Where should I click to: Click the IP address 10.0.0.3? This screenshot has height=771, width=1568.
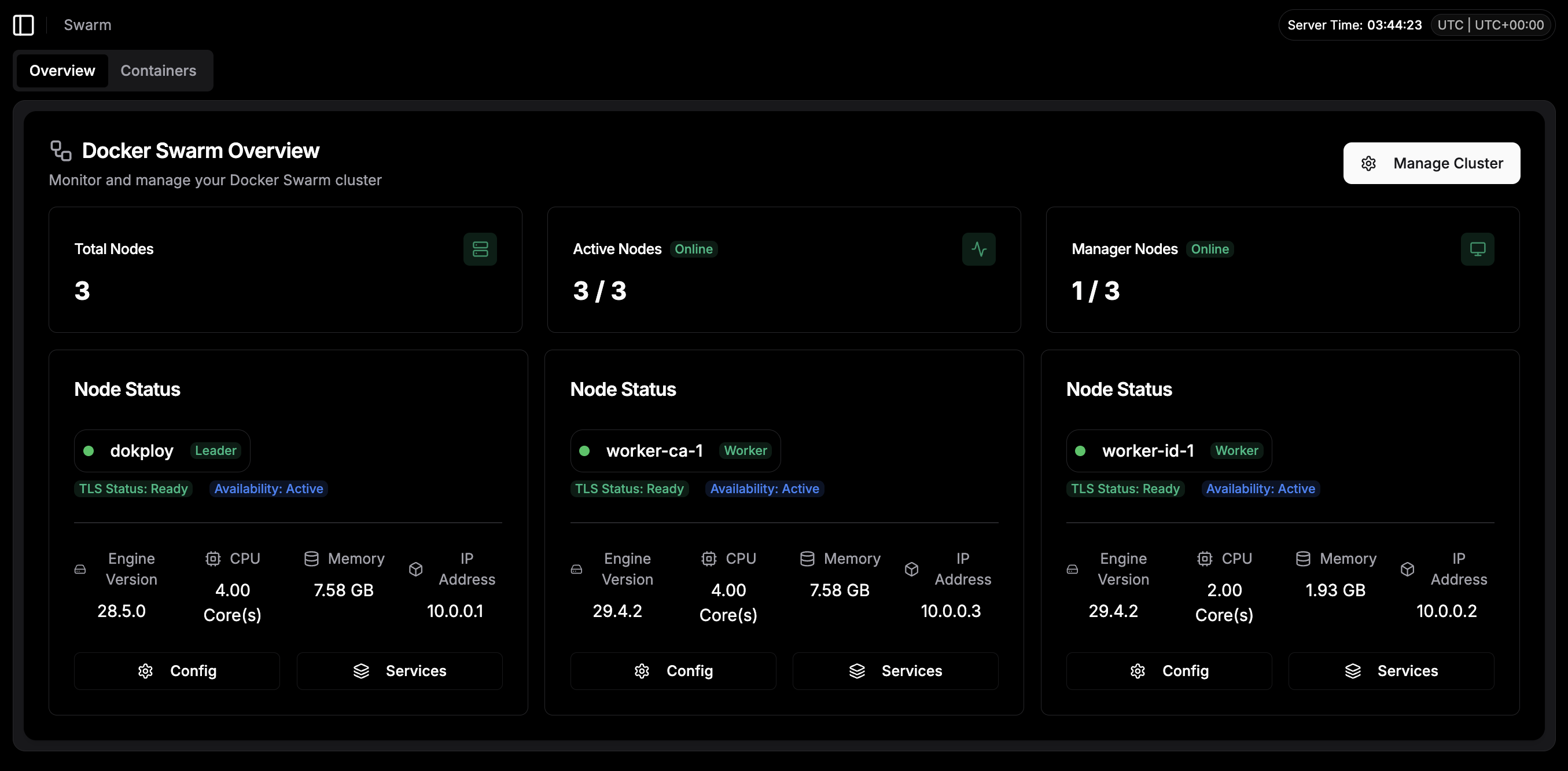pyautogui.click(x=951, y=611)
